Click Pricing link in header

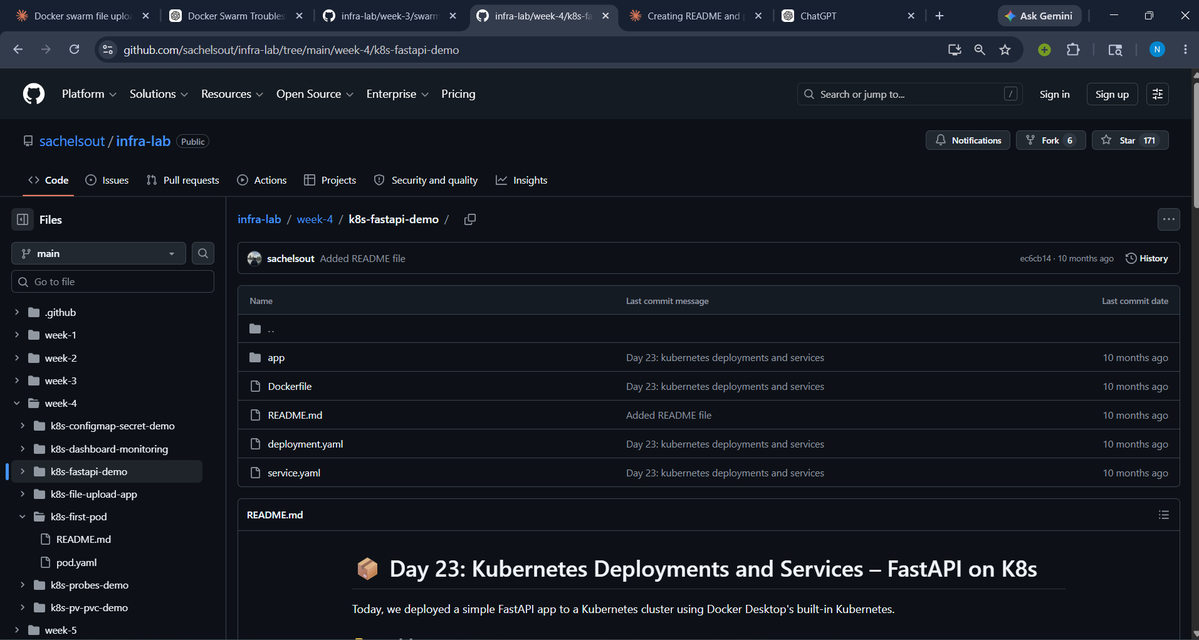(x=458, y=94)
